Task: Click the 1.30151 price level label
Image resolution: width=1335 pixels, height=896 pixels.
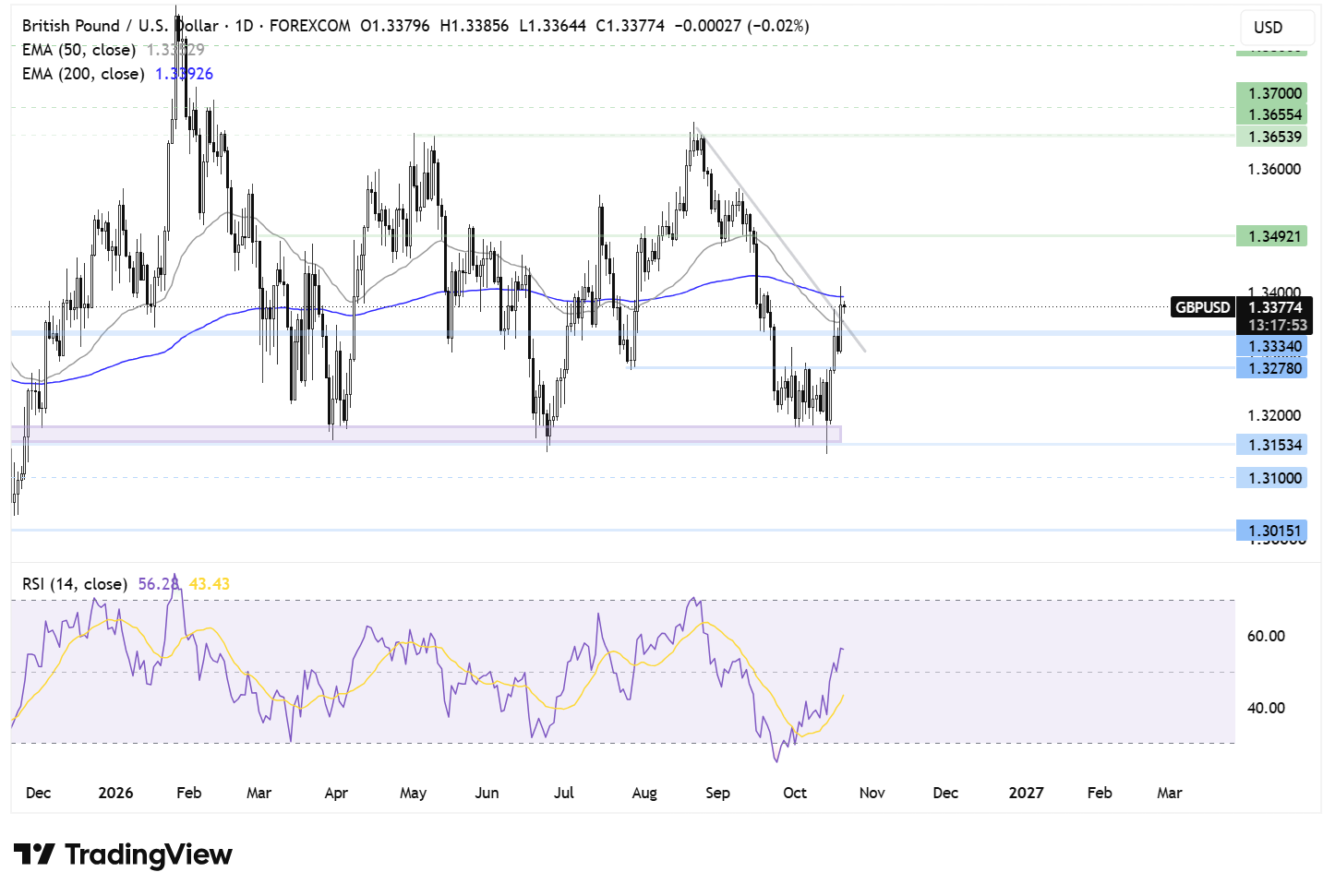Action: [1274, 531]
